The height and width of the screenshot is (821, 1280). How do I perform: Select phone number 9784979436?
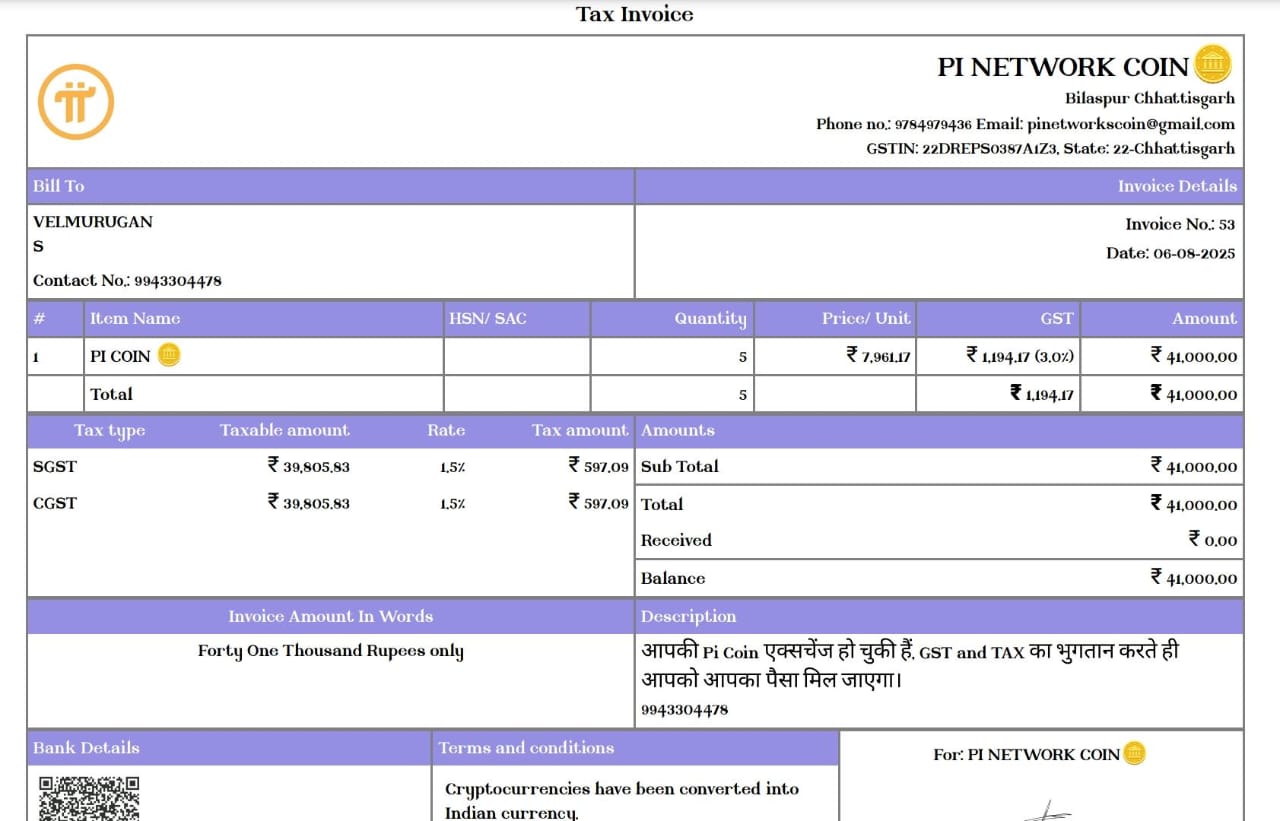pyautogui.click(x=933, y=124)
